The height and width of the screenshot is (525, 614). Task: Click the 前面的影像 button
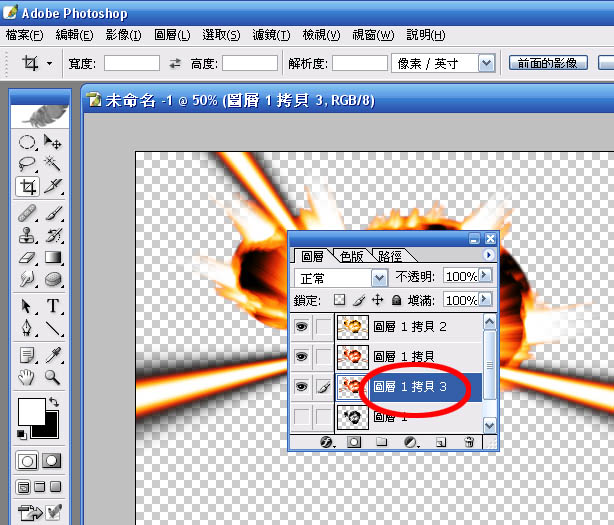(x=548, y=63)
